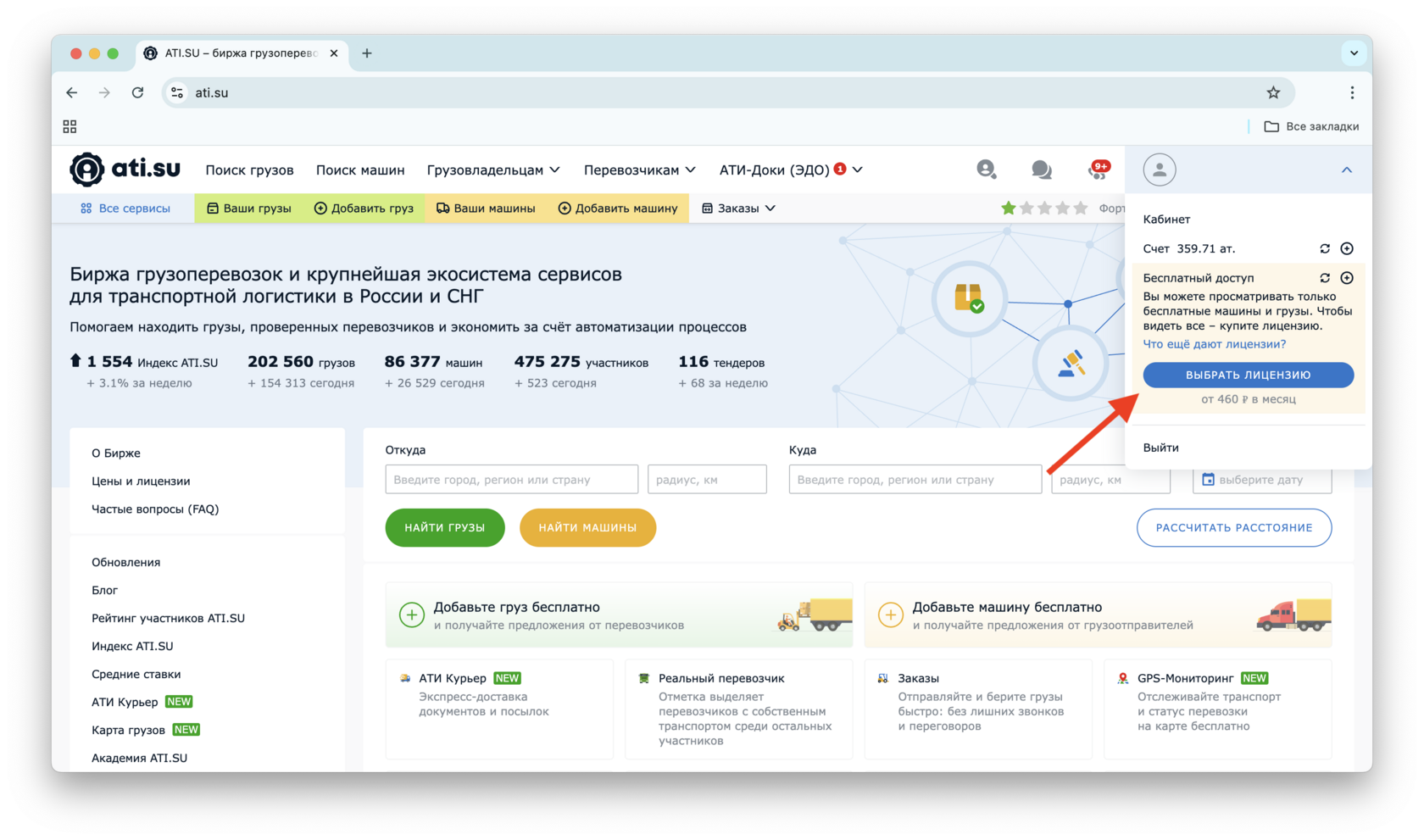Top up account with plus icon
1424x840 pixels.
tap(1347, 248)
